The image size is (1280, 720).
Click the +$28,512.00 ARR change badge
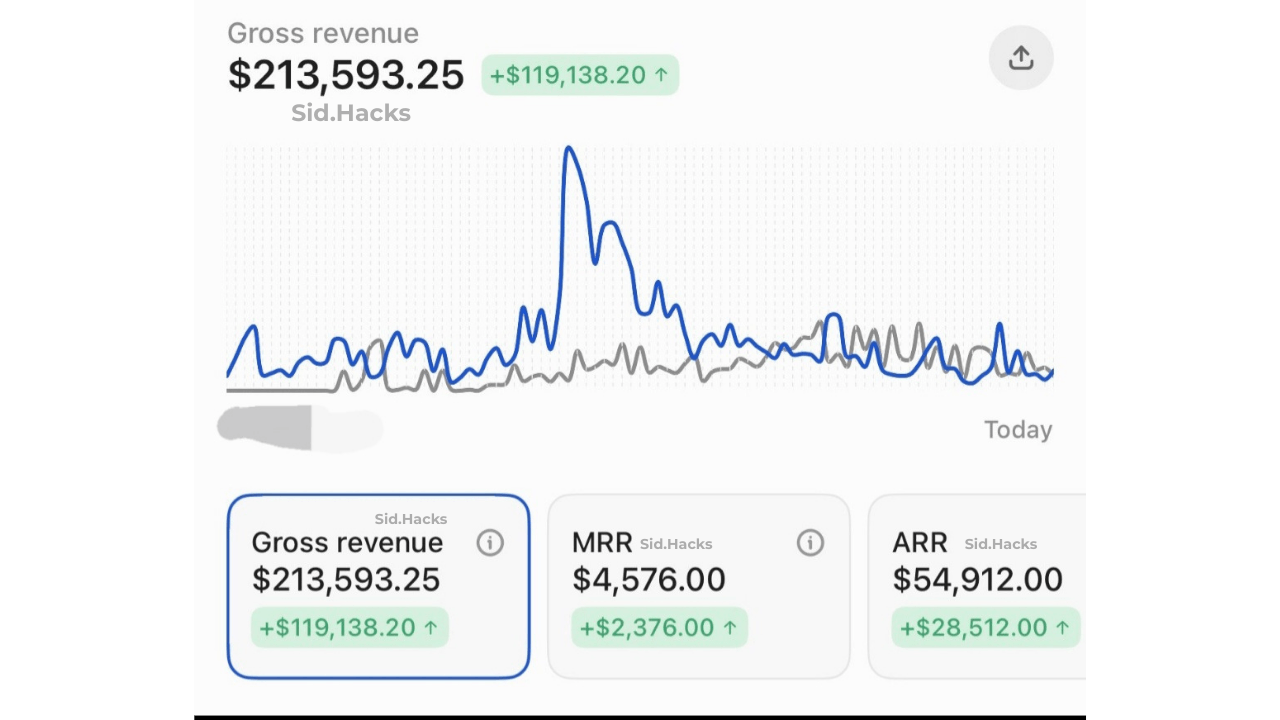pyautogui.click(x=985, y=628)
